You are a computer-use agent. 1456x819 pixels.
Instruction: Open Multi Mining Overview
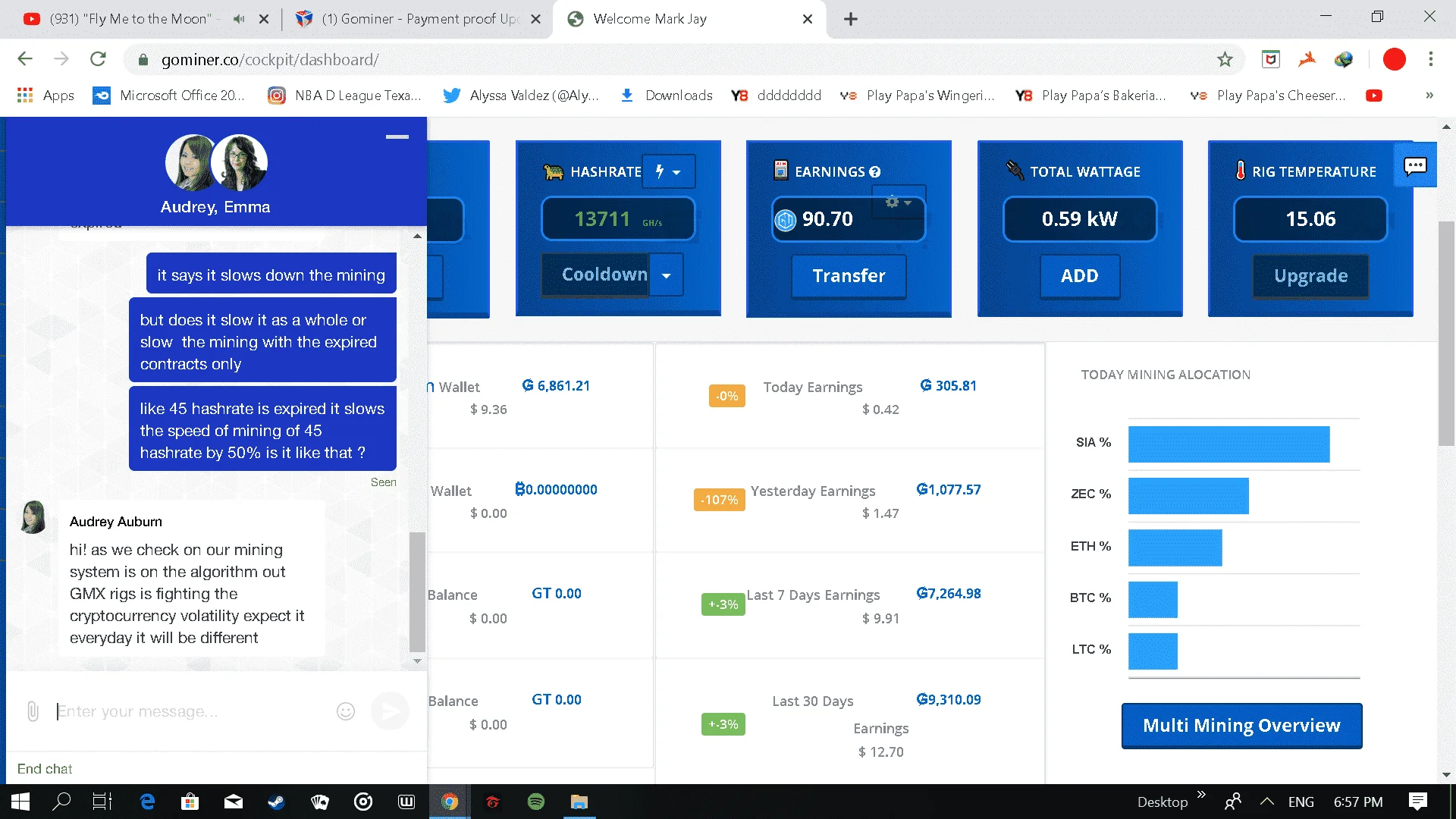1241,726
